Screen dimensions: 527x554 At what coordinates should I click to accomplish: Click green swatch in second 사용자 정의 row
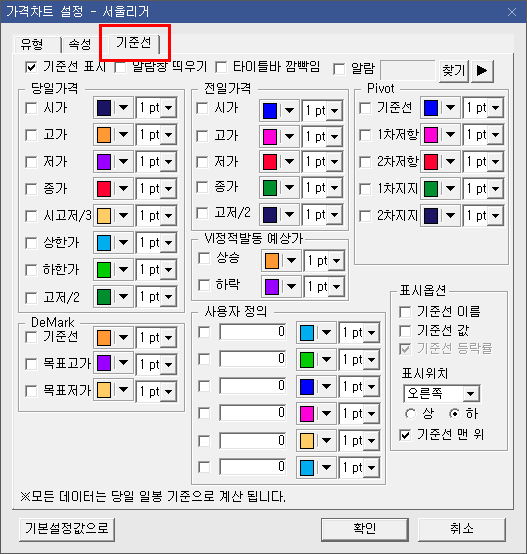coord(307,360)
